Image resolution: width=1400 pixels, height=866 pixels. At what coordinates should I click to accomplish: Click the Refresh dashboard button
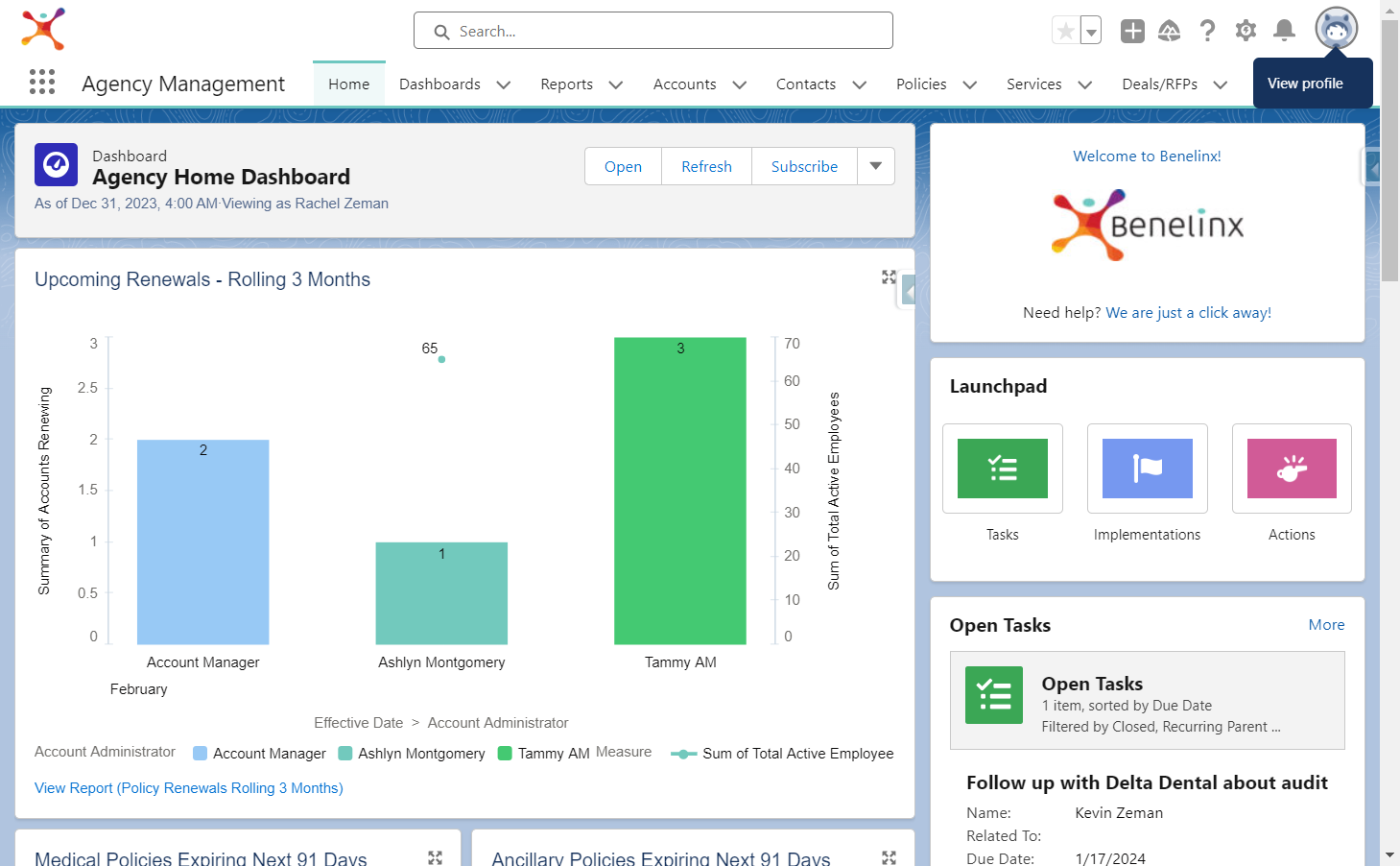(707, 166)
